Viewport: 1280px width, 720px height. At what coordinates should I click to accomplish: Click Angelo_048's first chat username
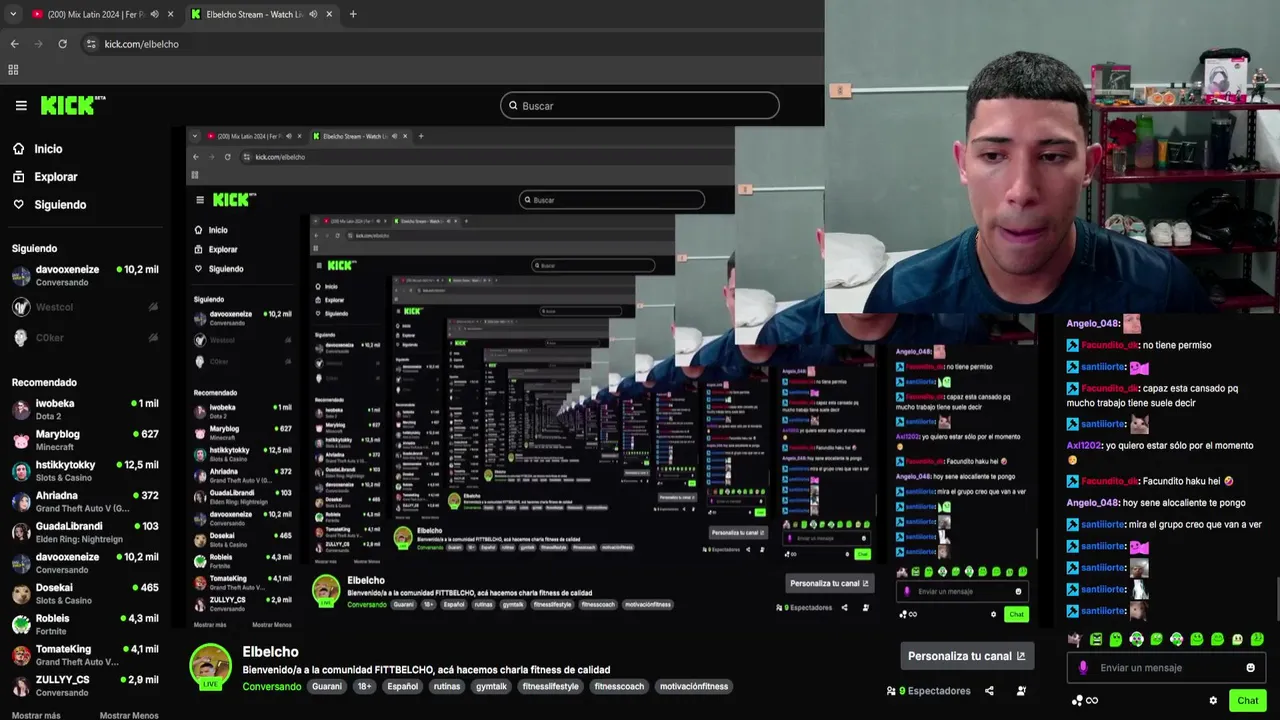[x=1093, y=324]
